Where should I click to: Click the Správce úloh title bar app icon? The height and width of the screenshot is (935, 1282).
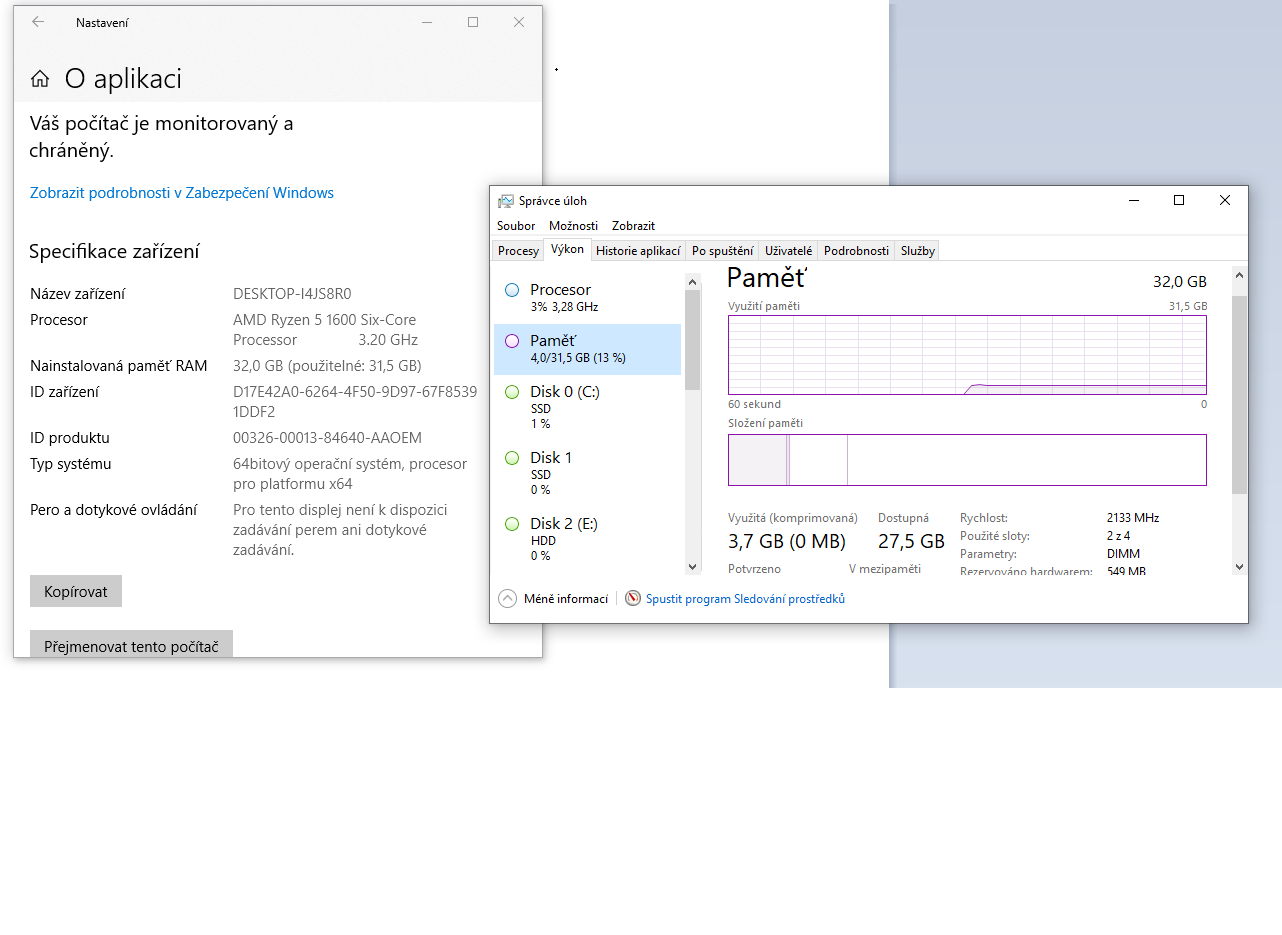click(x=506, y=201)
